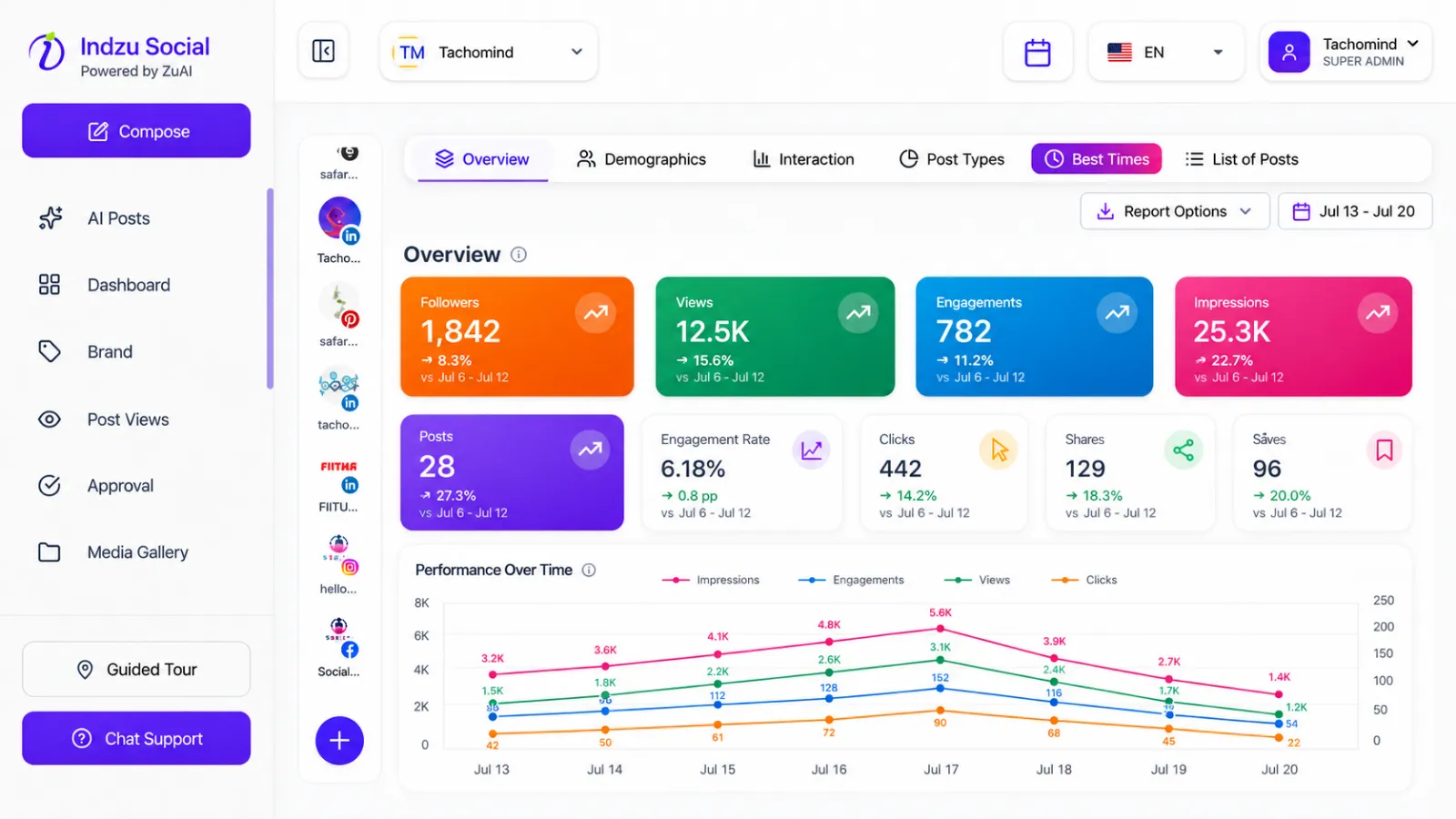Click the Shares value 129
The width and height of the screenshot is (1456, 819).
[1086, 469]
